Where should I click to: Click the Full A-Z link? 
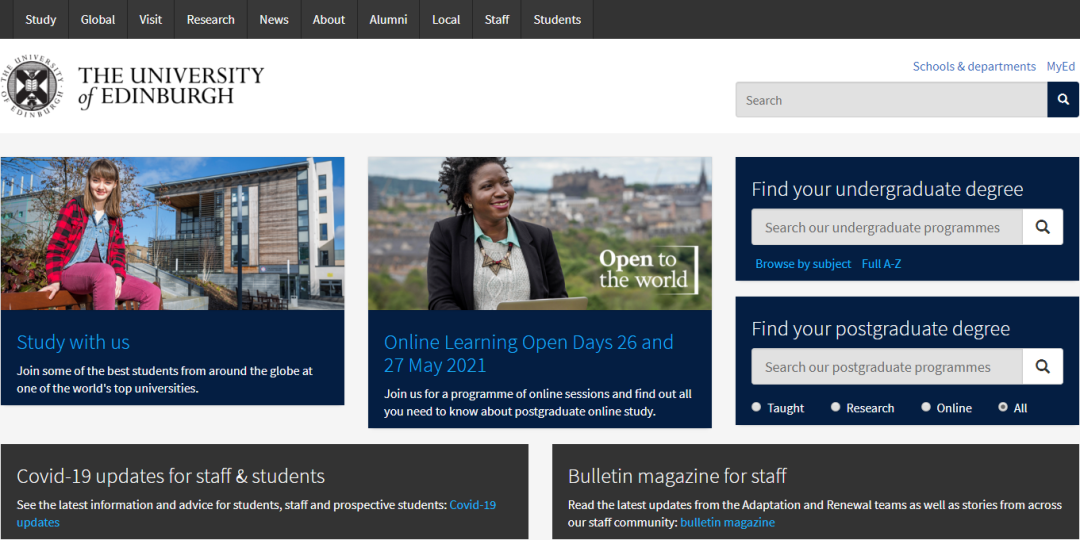coord(882,264)
